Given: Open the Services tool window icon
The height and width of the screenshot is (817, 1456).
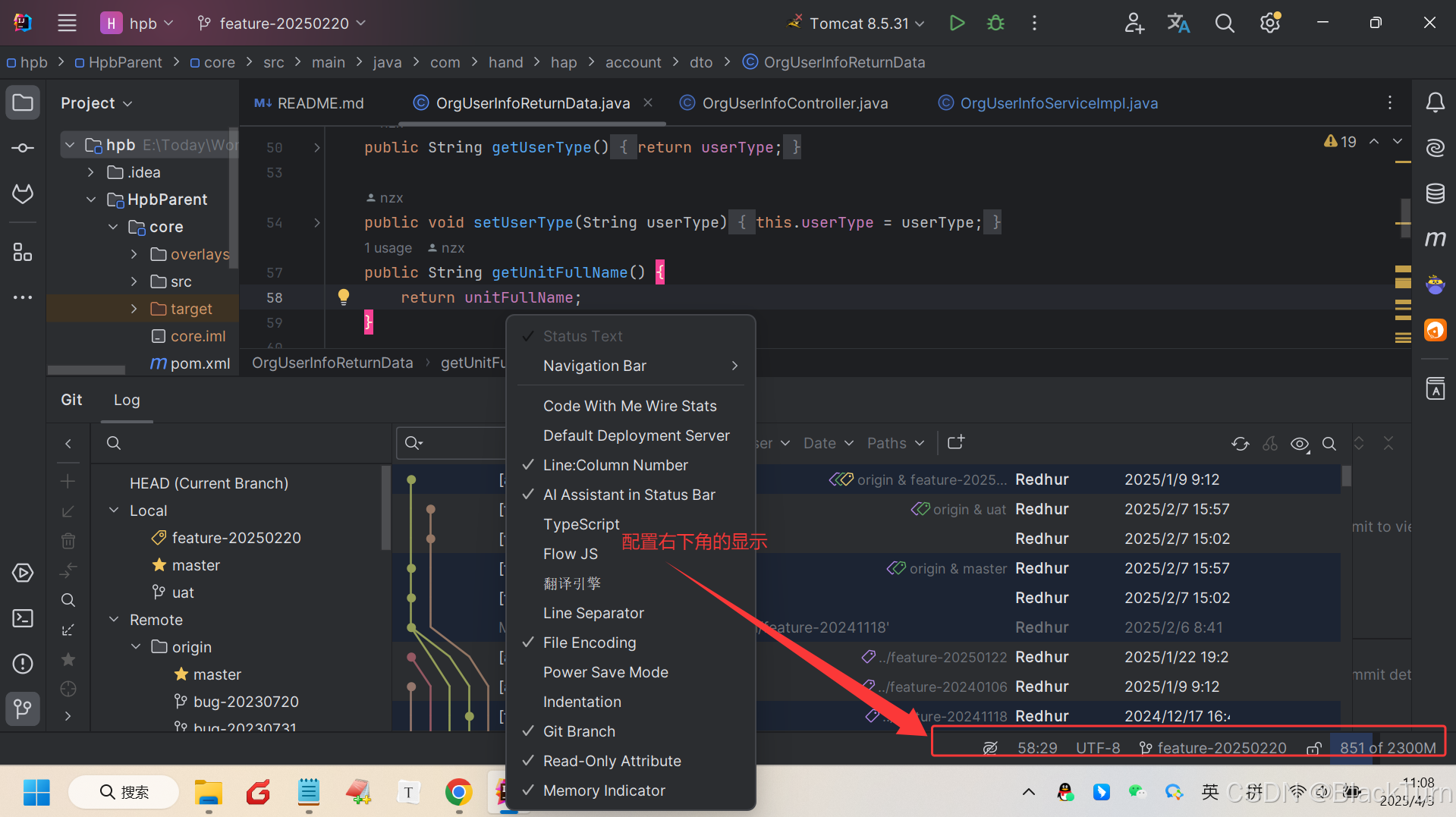Looking at the screenshot, I should [x=23, y=573].
